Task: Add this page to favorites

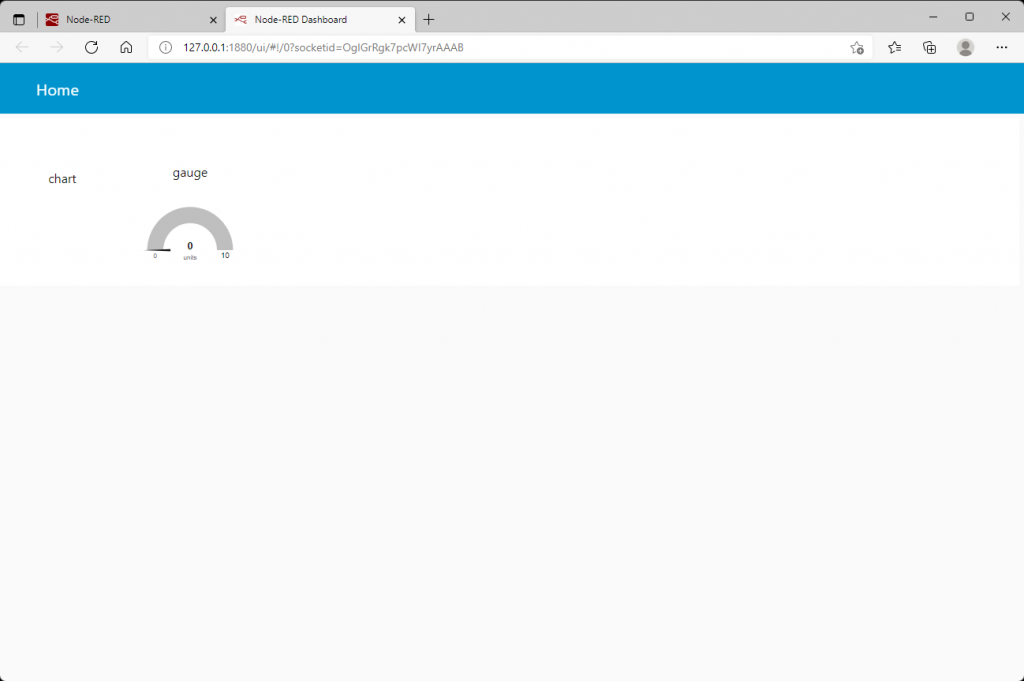Action: [x=857, y=48]
